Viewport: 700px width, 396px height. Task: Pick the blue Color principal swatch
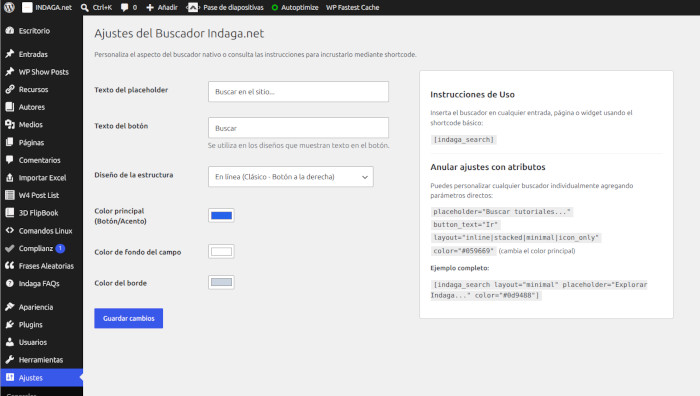(221, 216)
